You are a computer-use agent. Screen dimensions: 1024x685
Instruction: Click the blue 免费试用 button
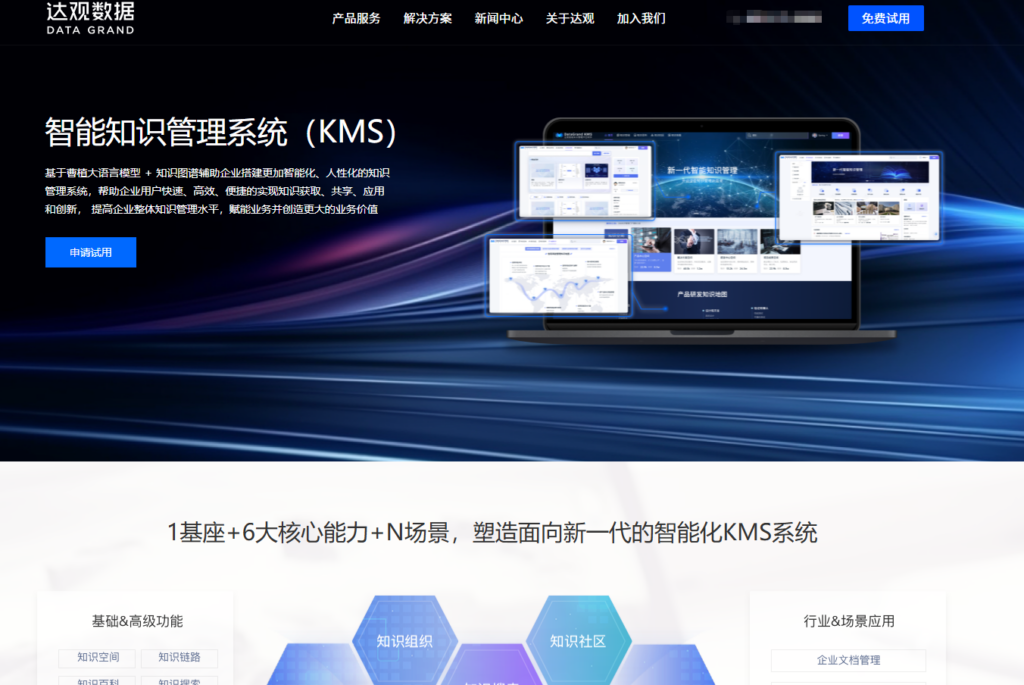point(885,18)
